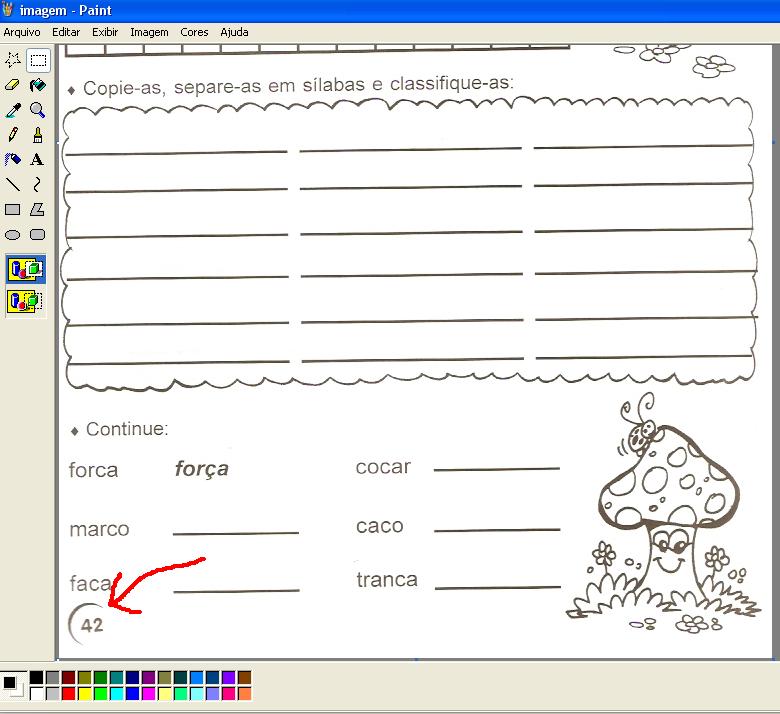Click the word "tranca" on the canvas

pyautogui.click(x=387, y=579)
